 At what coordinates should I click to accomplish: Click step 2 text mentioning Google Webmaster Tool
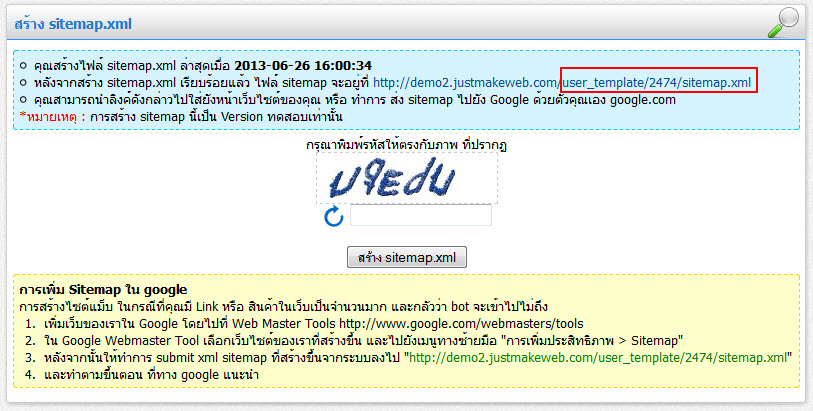(x=363, y=341)
